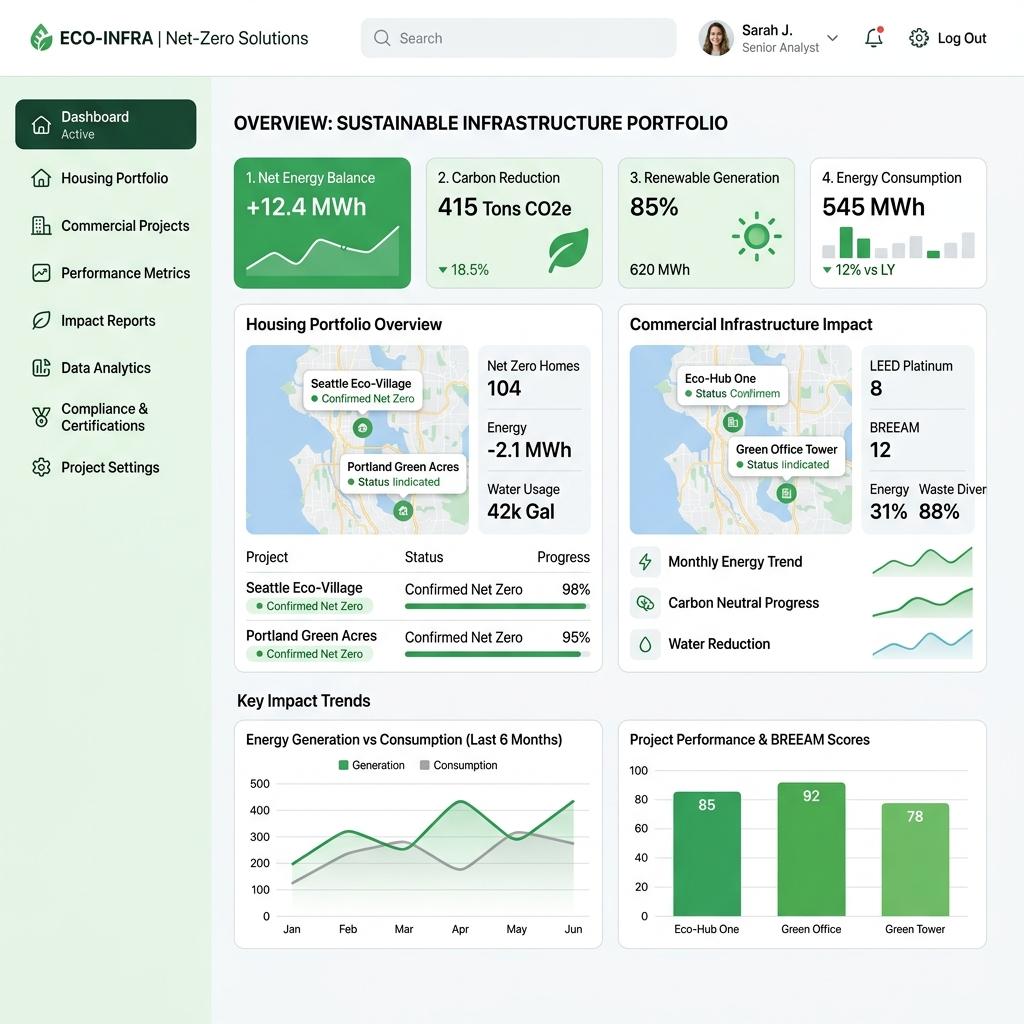The width and height of the screenshot is (1024, 1024).
Task: Click Sarah J. profile avatar
Action: click(716, 38)
